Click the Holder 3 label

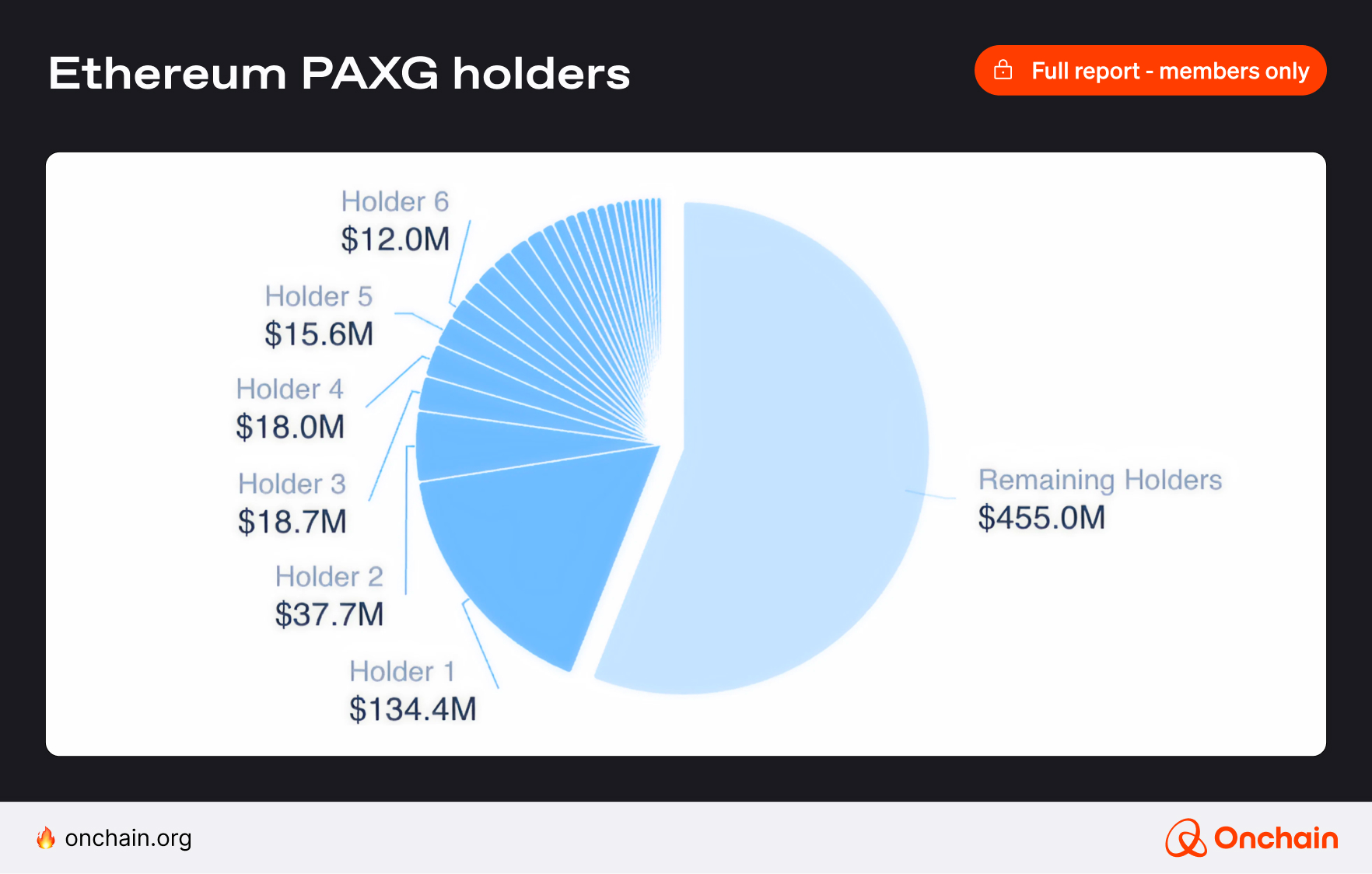point(292,484)
